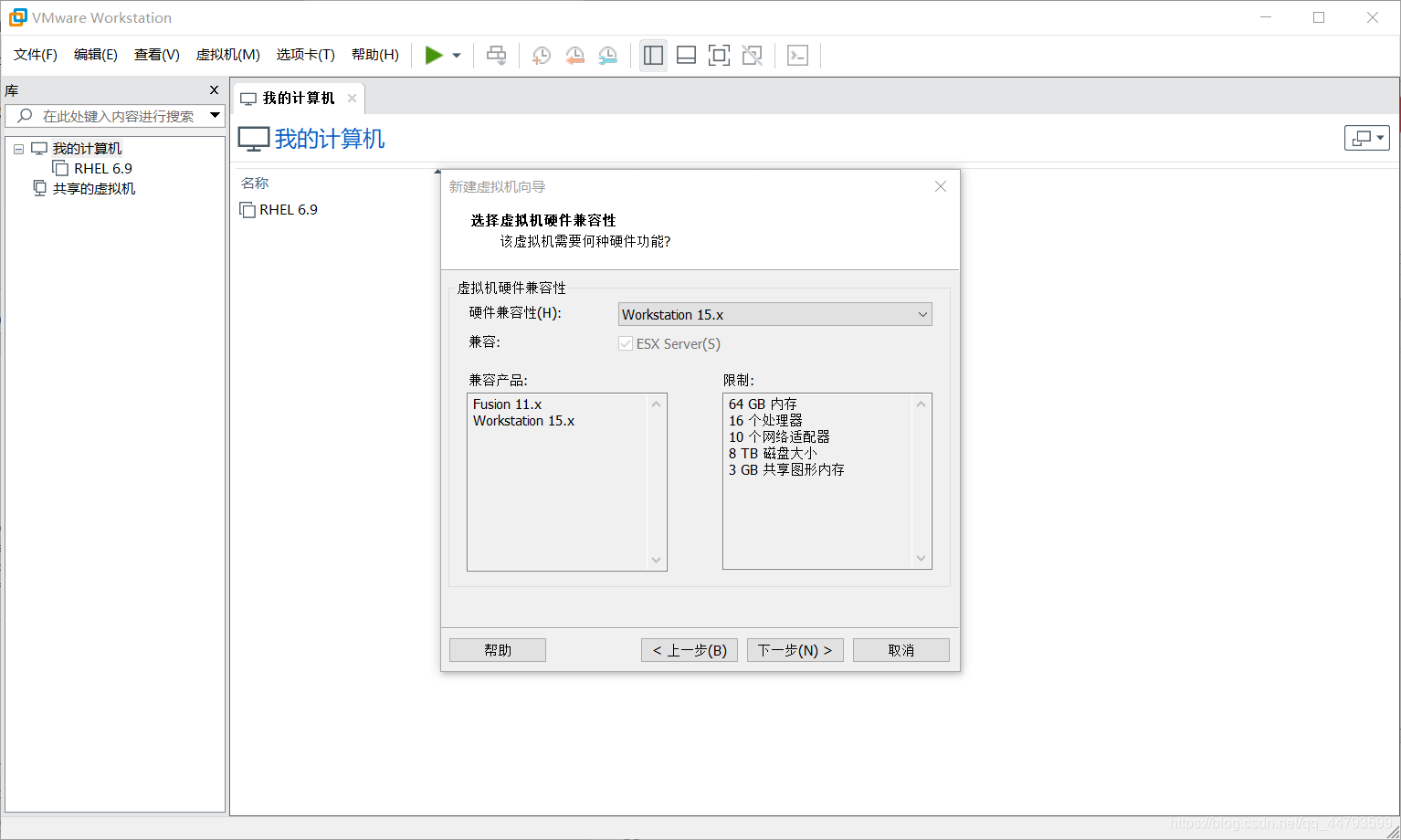Take a snapshot of the virtual machine
This screenshot has height=840, width=1401.
click(541, 55)
